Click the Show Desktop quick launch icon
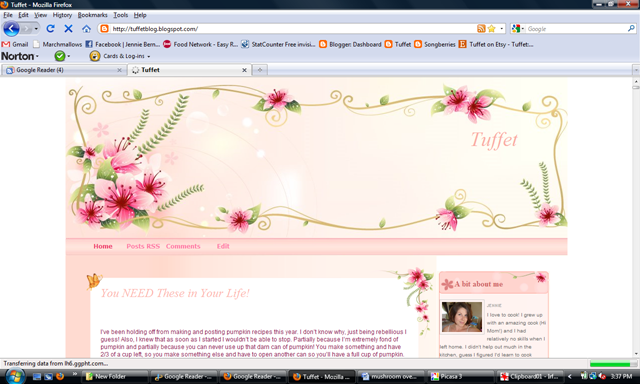The height and width of the screenshot is (384, 640). (x=37, y=377)
